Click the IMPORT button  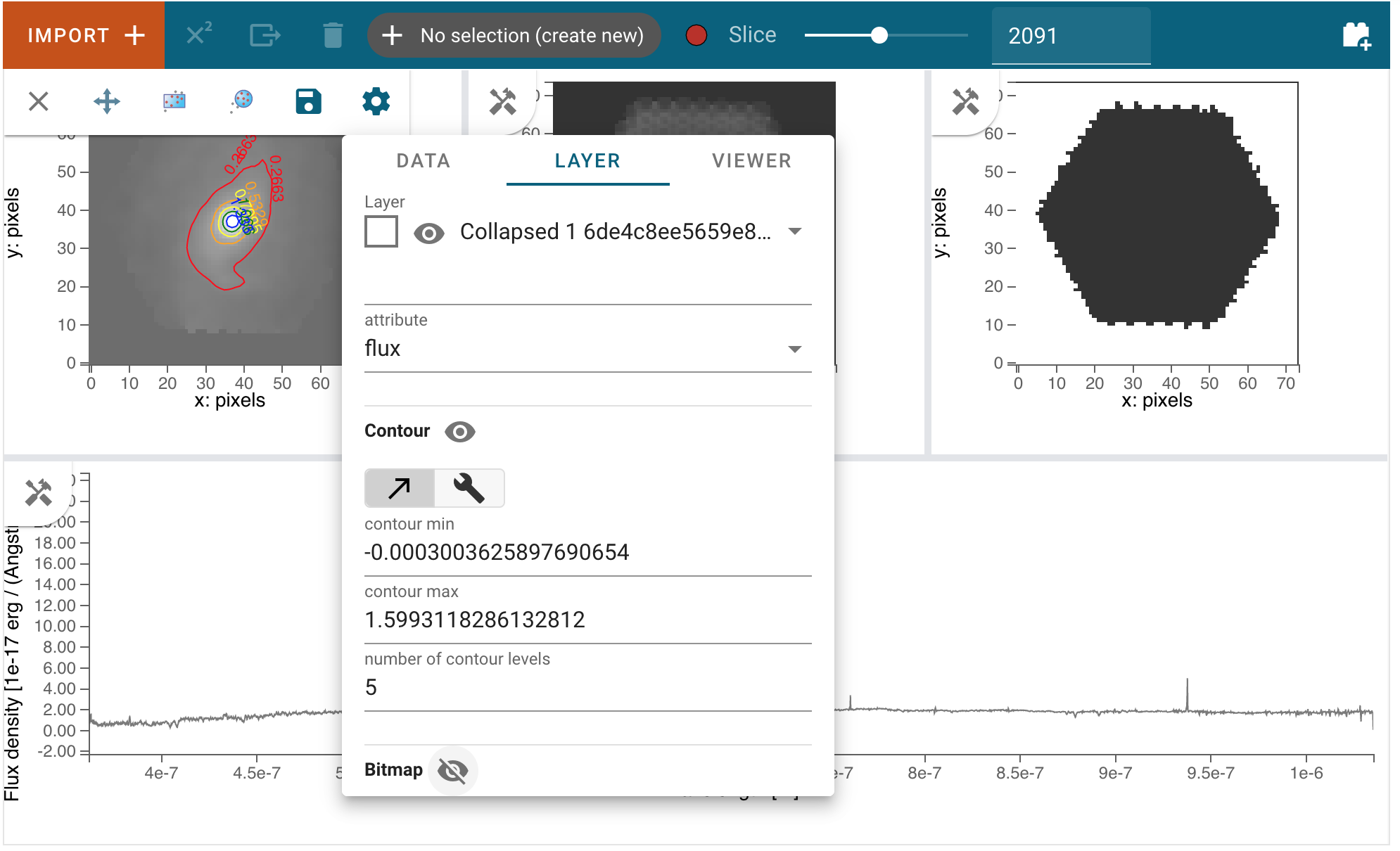(84, 35)
